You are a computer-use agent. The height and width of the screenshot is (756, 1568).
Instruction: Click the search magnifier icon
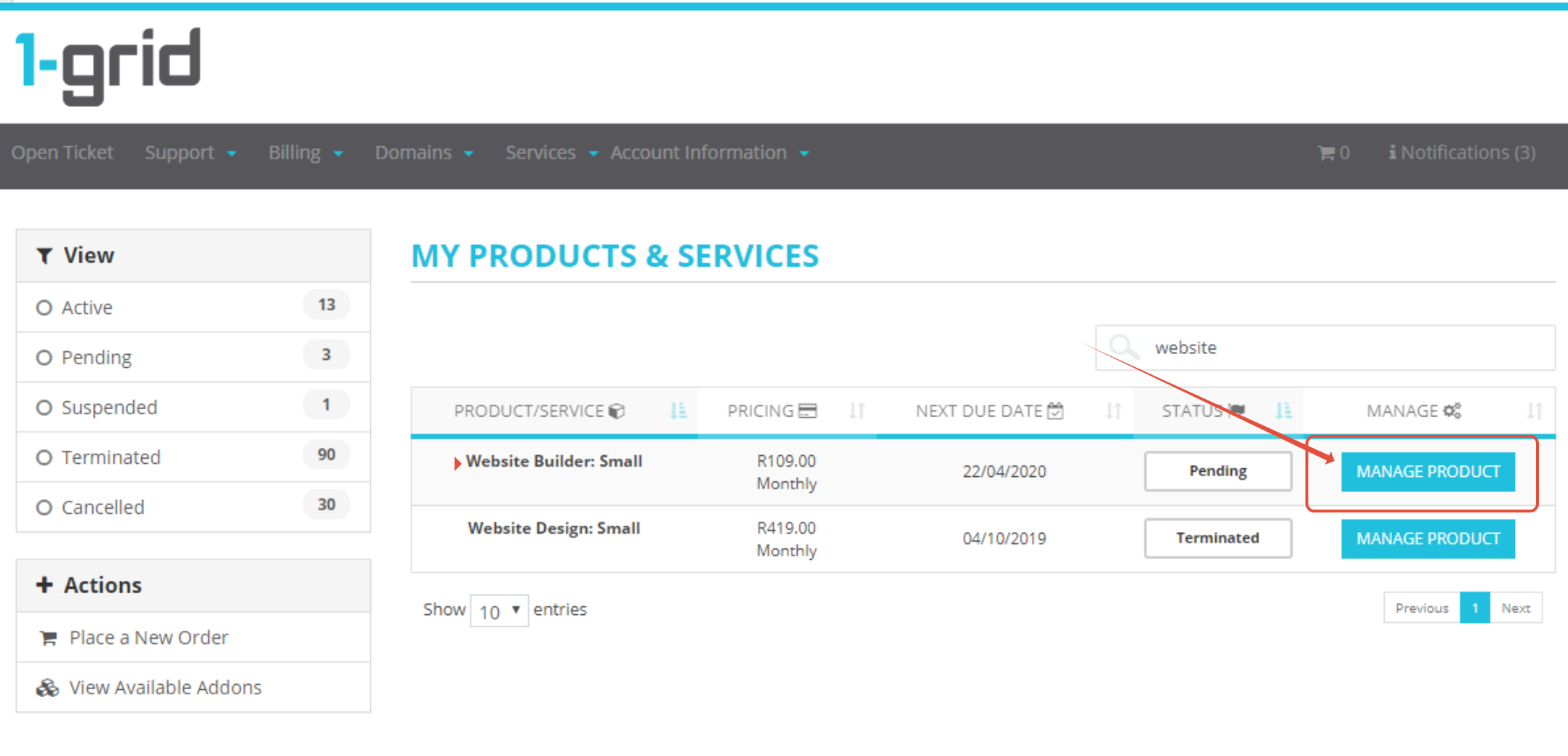[1124, 347]
